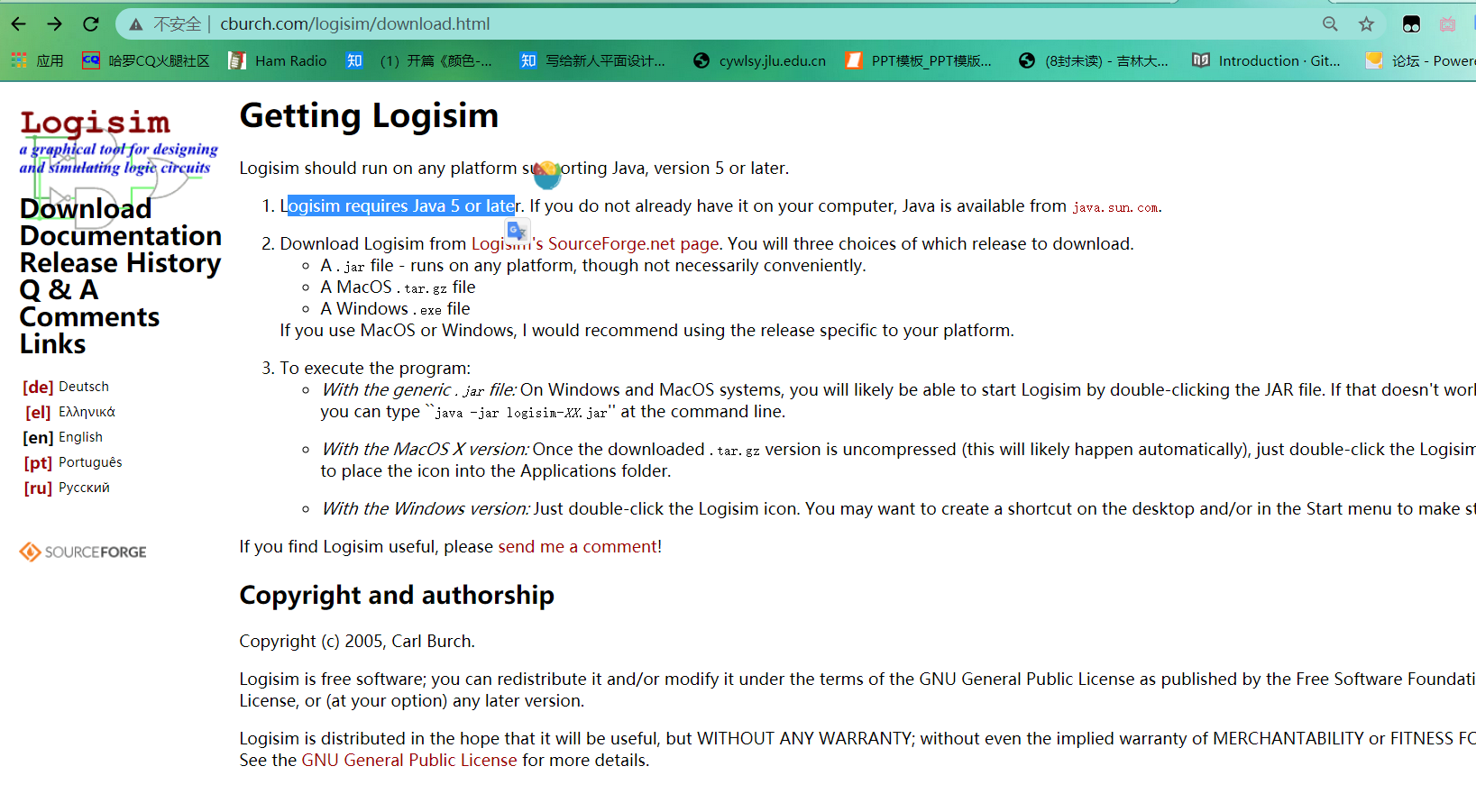Click the Ham Radio bookmark favicon
The height and width of the screenshot is (812, 1476).
point(237,60)
